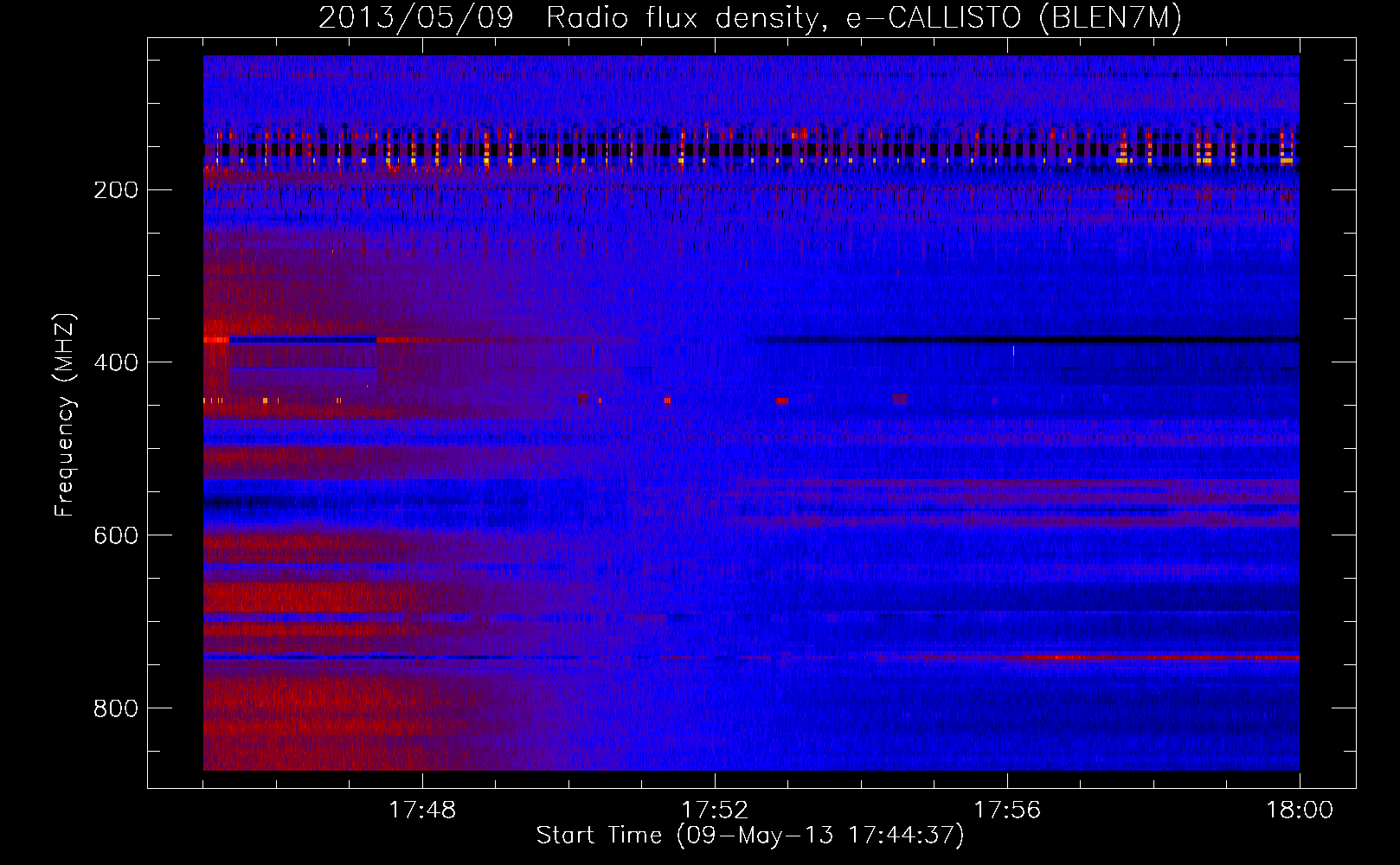Click the 'Frequency (MHZ)' axis label
Viewport: 1400px width, 865px height.
click(x=65, y=414)
